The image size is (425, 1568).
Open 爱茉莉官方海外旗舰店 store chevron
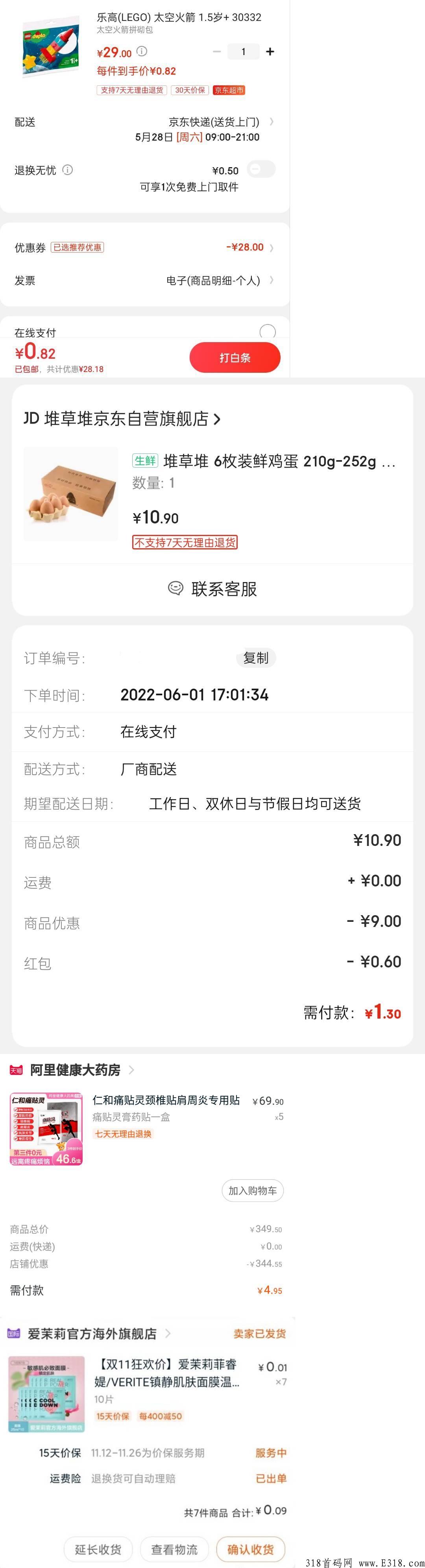168,1333
